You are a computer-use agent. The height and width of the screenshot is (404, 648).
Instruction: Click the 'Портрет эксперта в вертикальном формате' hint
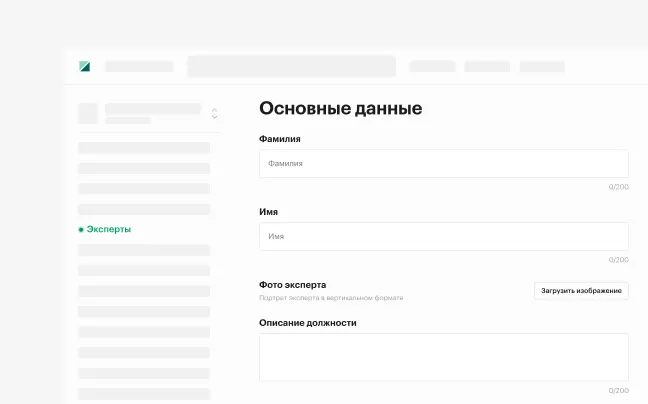(x=331, y=298)
